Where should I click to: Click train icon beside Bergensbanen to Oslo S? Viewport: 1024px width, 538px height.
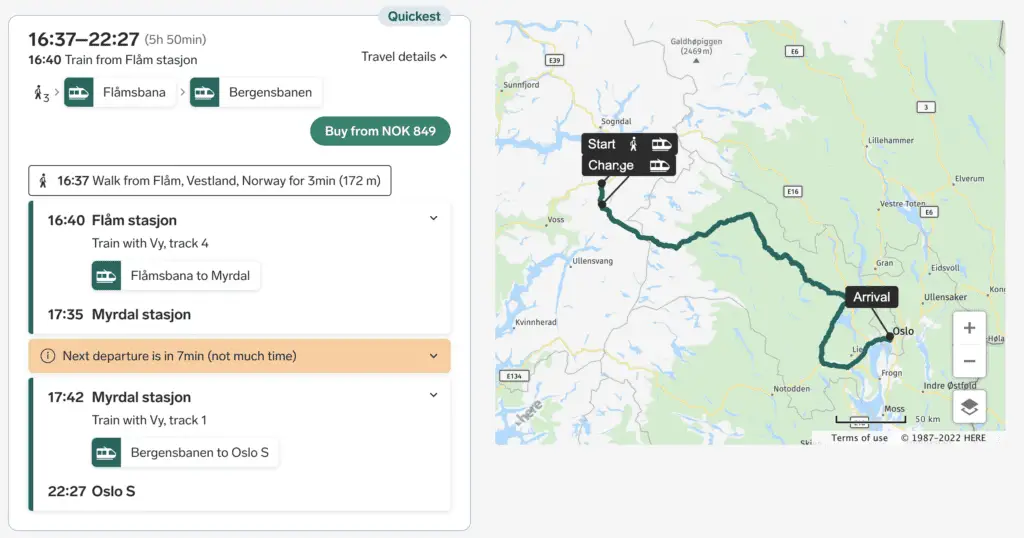point(106,452)
